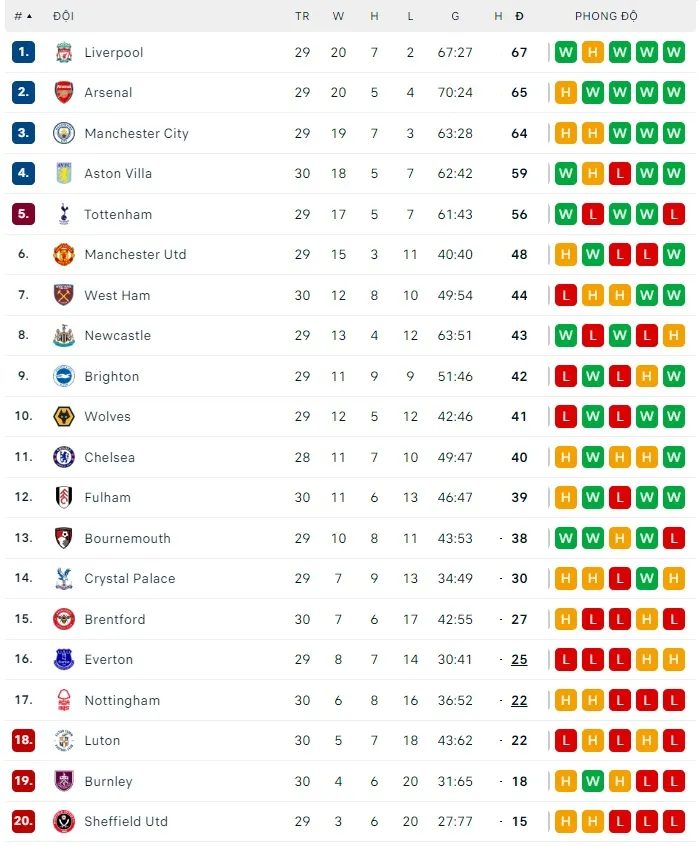698x846 pixels.
Task: Open the Newcastle team link
Action: point(117,335)
